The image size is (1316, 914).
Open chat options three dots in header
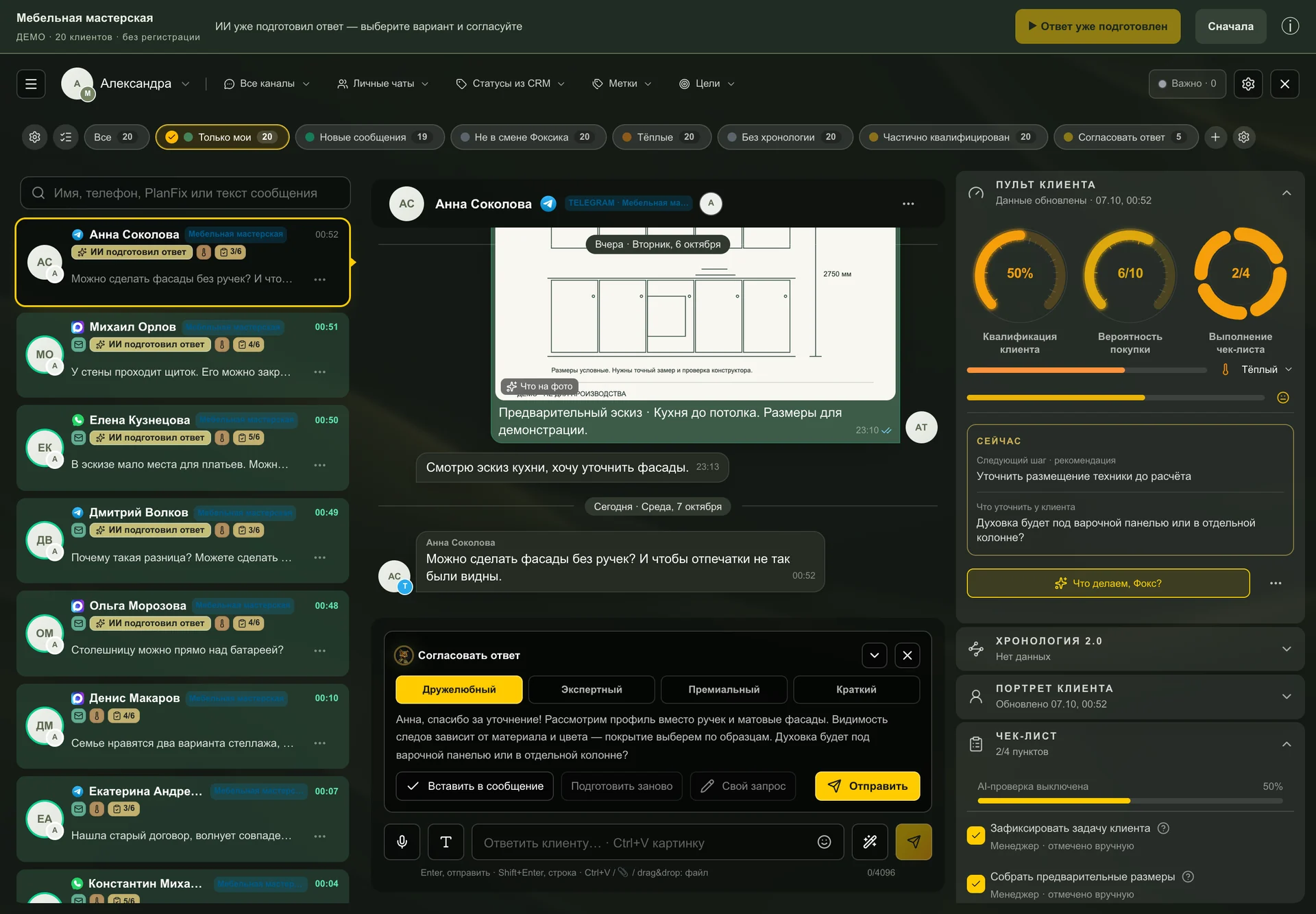908,204
